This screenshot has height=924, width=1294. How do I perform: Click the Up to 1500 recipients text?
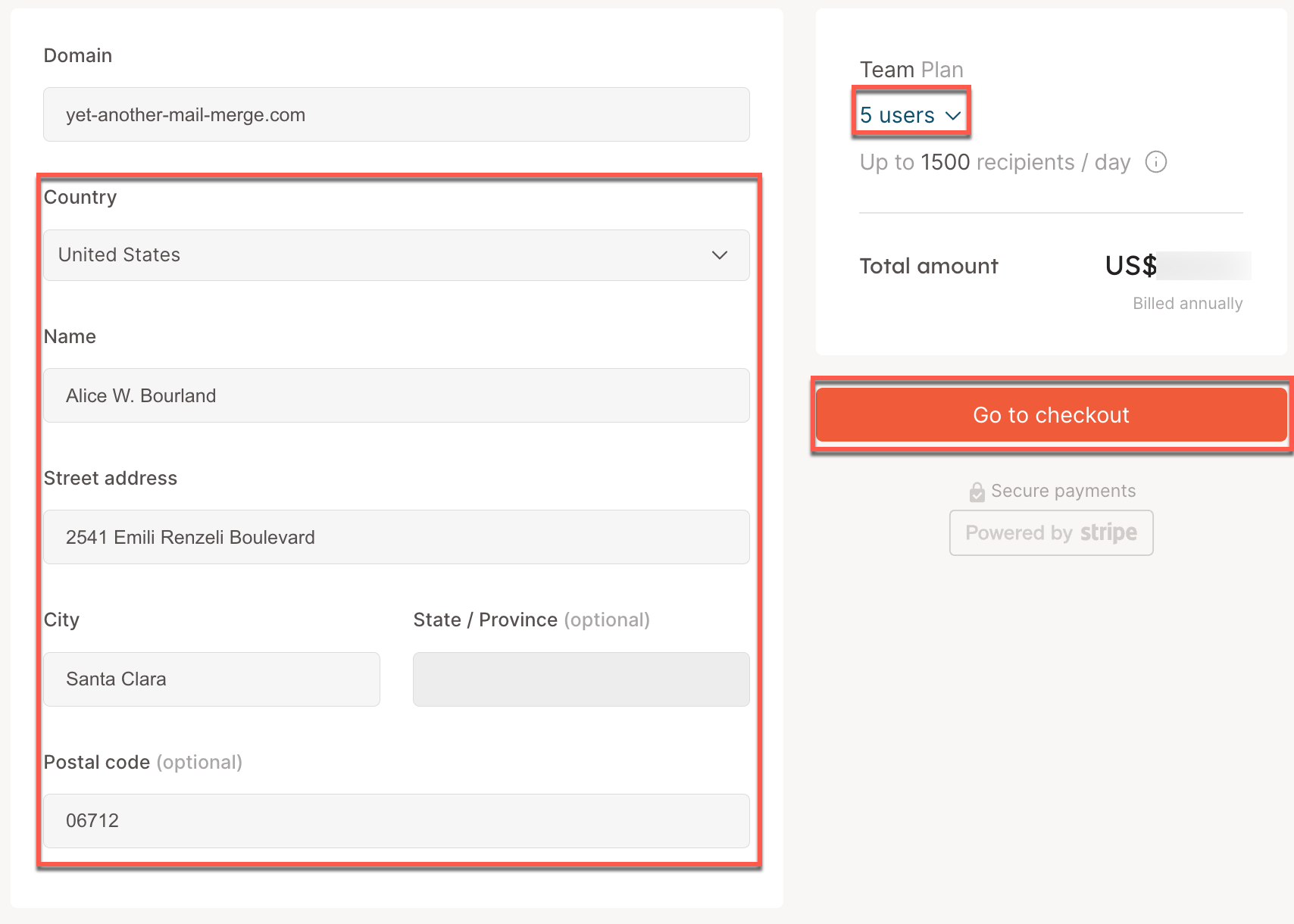(994, 162)
